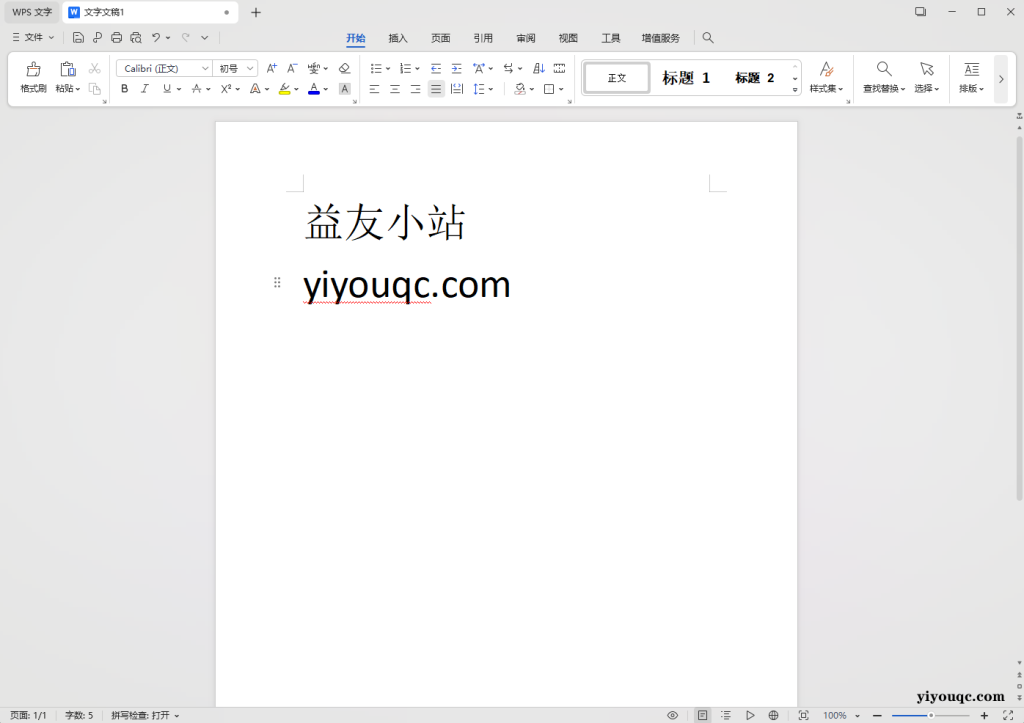Toggle the highlight color on selected text
This screenshot has height=723, width=1024.
pyautogui.click(x=284, y=88)
